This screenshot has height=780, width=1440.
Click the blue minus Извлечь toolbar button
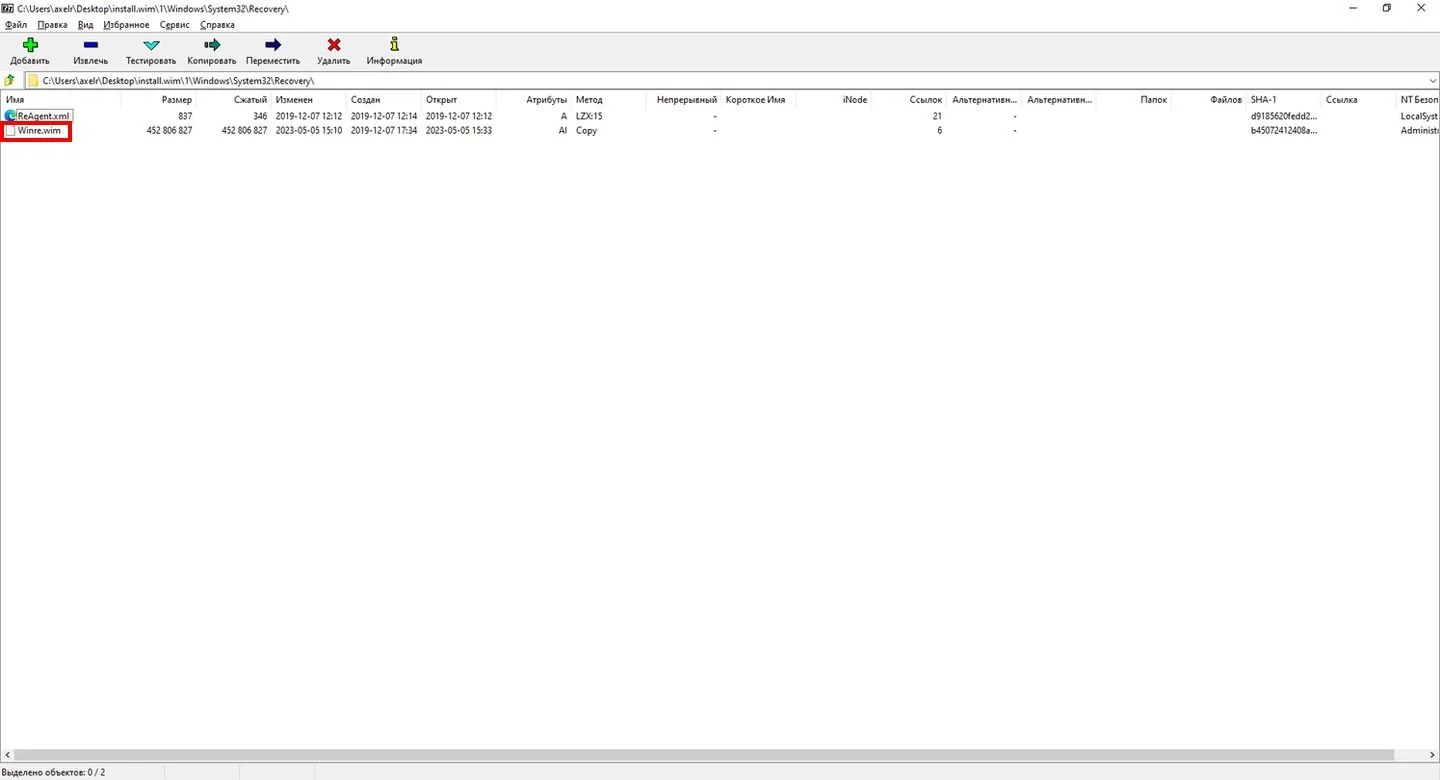point(90,52)
